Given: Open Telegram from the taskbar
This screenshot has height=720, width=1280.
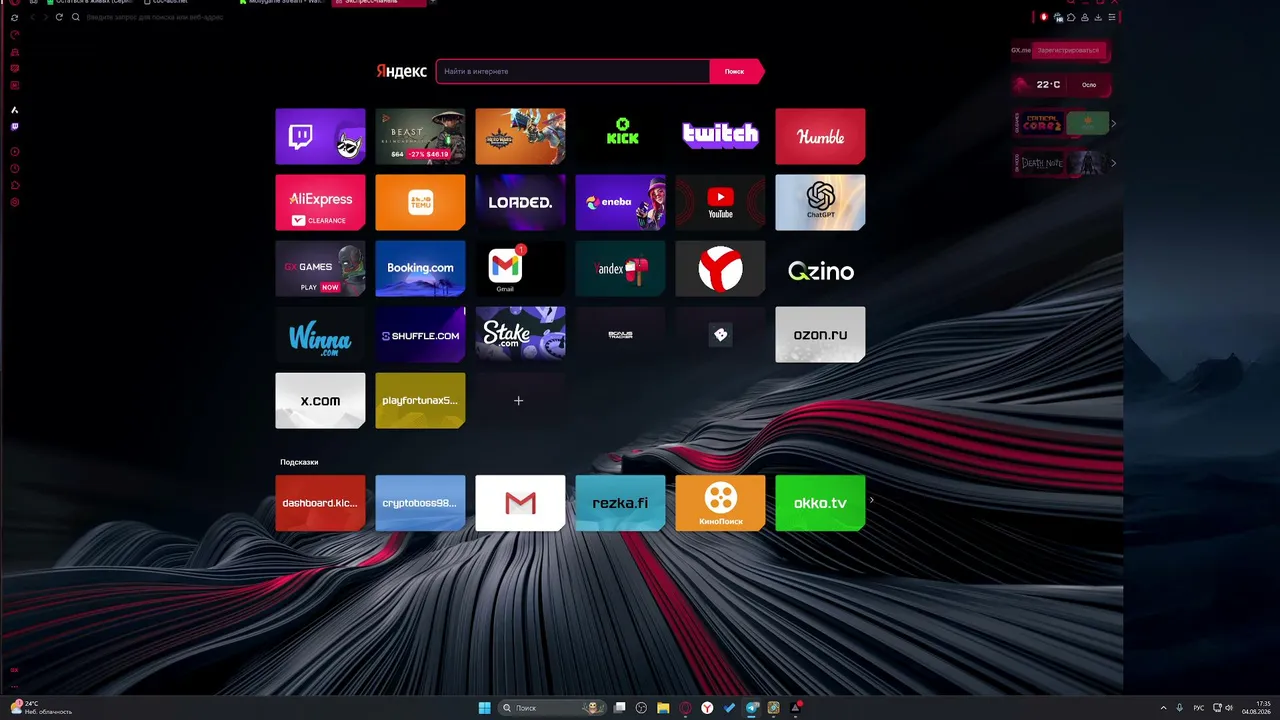Looking at the screenshot, I should click(x=752, y=708).
